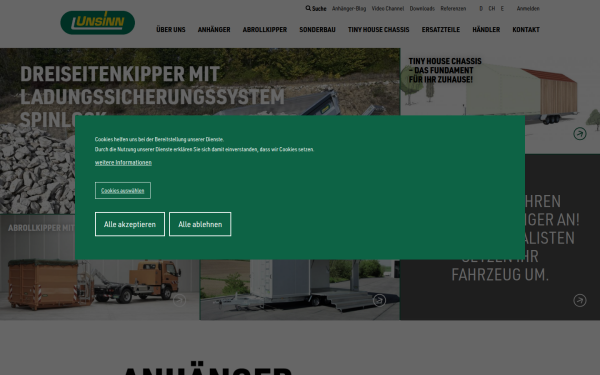Open Ersatzteile menu
This screenshot has width=600, height=375.
tap(441, 29)
